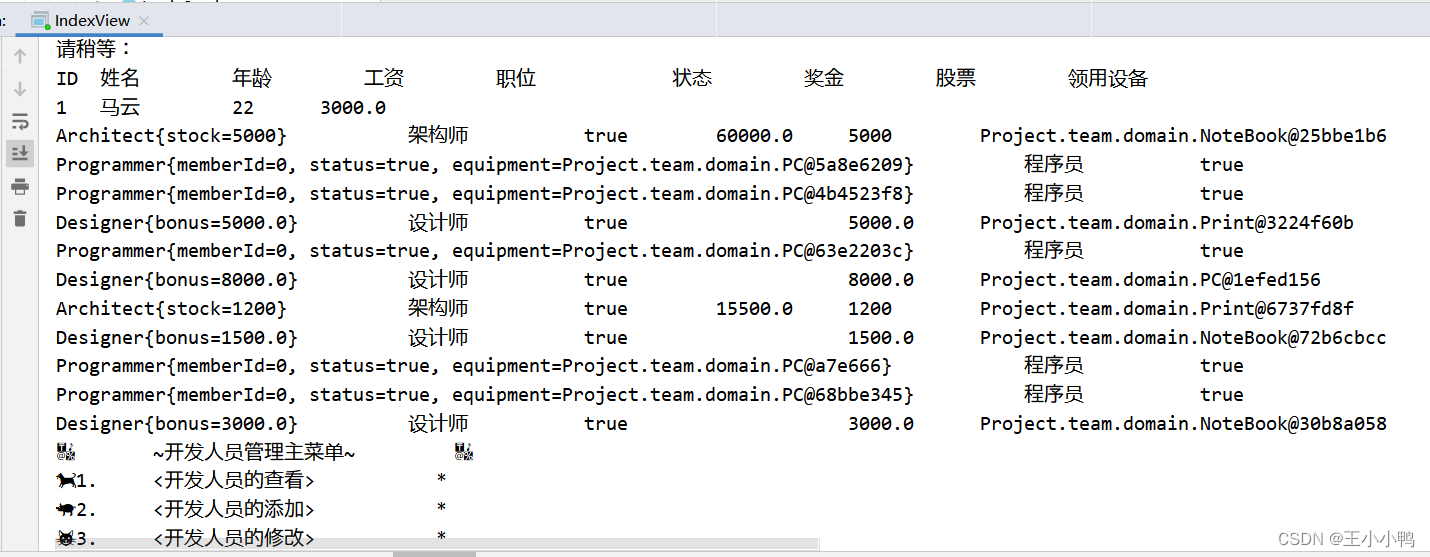Click the Down the Stack Trace arrow

(x=19, y=89)
